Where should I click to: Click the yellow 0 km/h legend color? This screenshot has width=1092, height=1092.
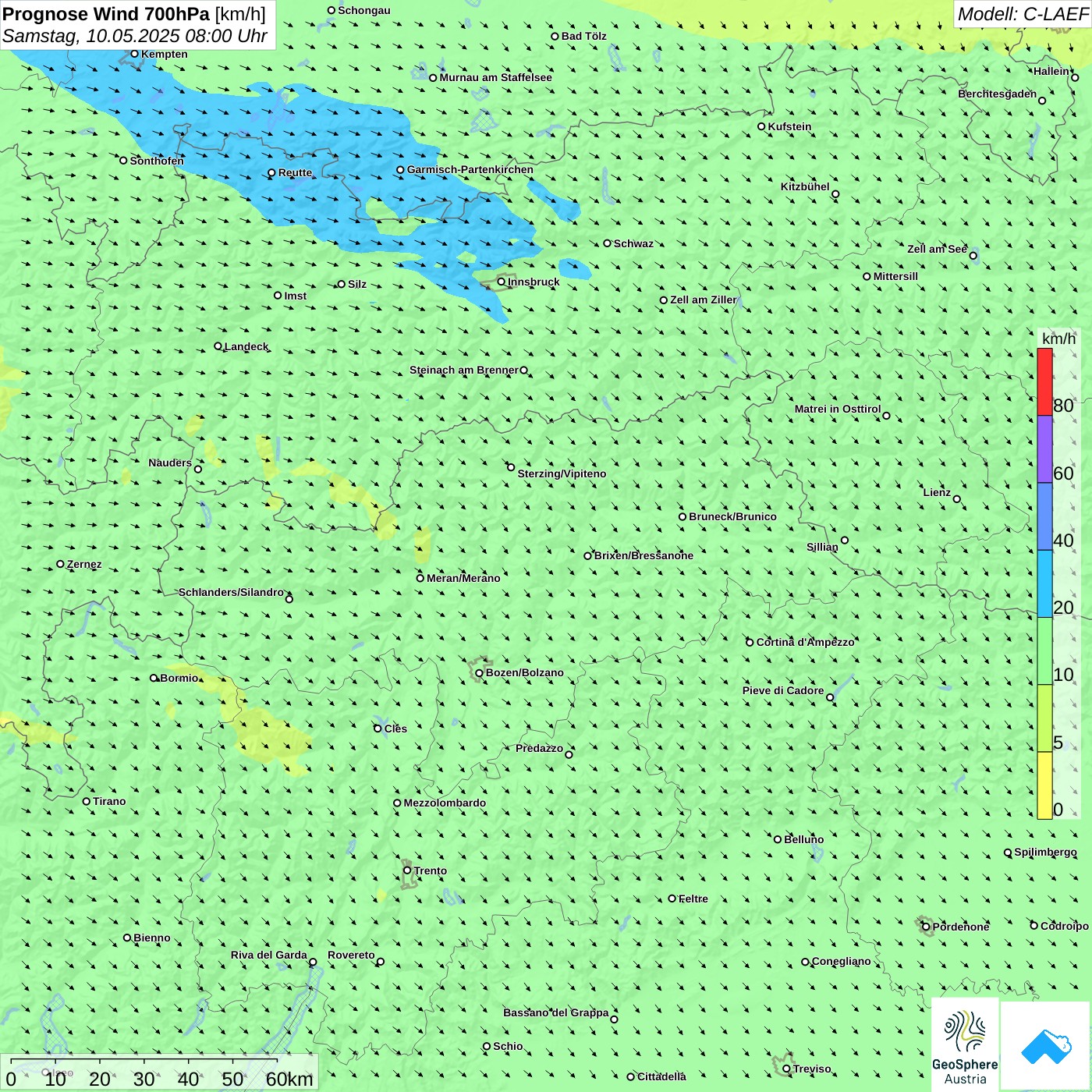[x=1044, y=785]
